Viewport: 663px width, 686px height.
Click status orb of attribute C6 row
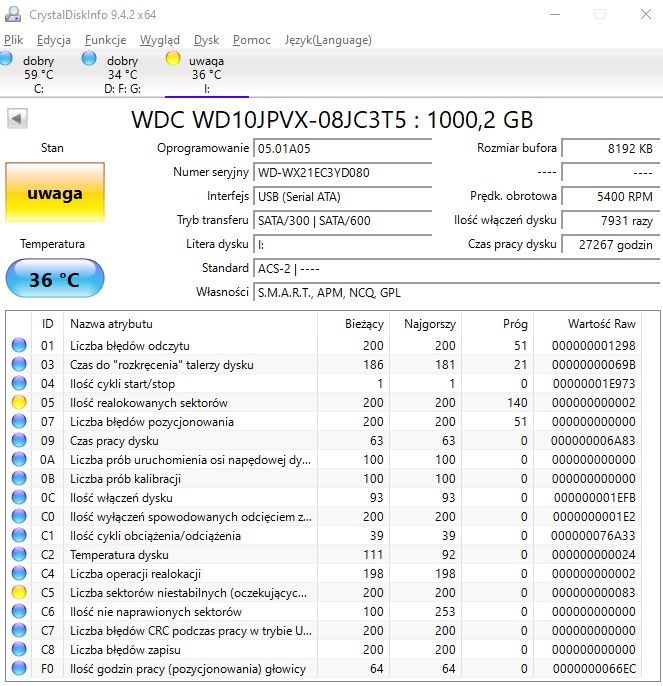coord(19,611)
